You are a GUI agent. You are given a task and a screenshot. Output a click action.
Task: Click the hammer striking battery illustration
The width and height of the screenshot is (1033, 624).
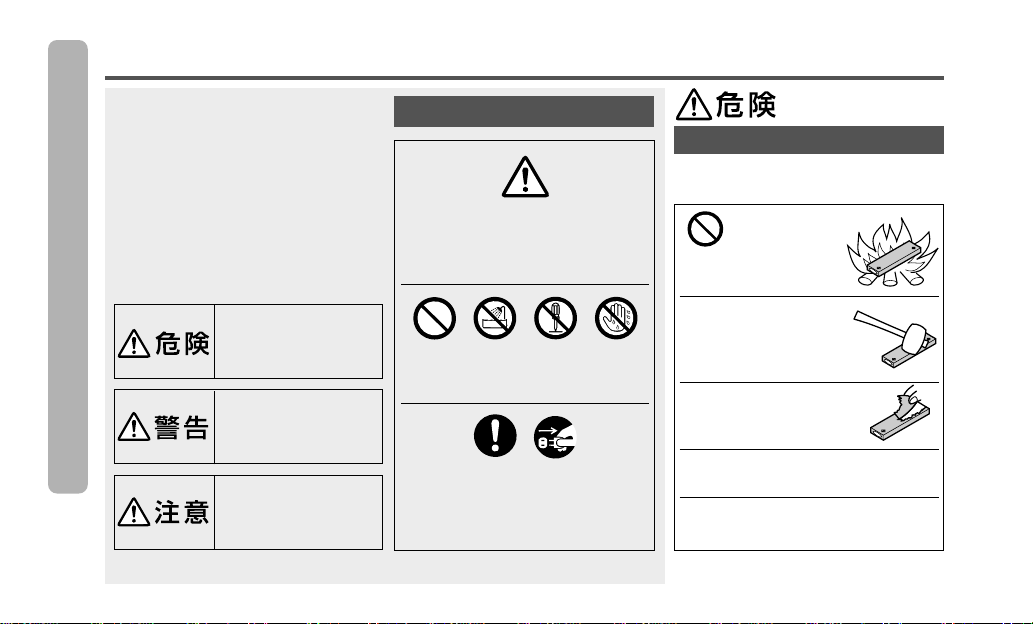tap(895, 338)
